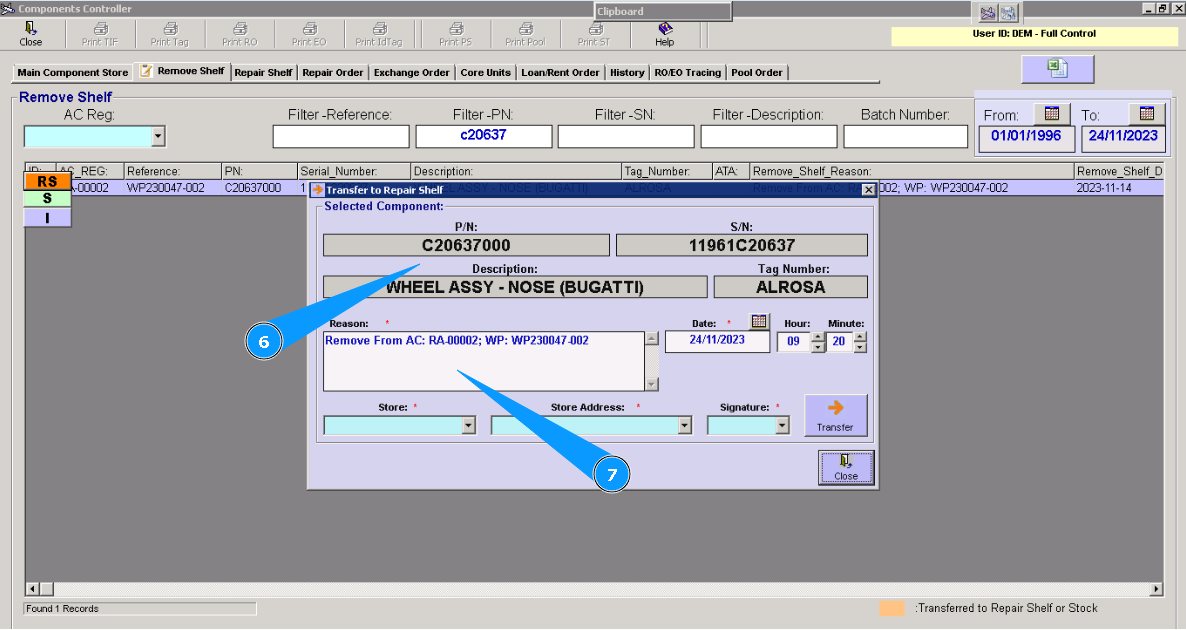This screenshot has height=630, width=1186.
Task: Click the Batch Number input field
Action: click(905, 136)
